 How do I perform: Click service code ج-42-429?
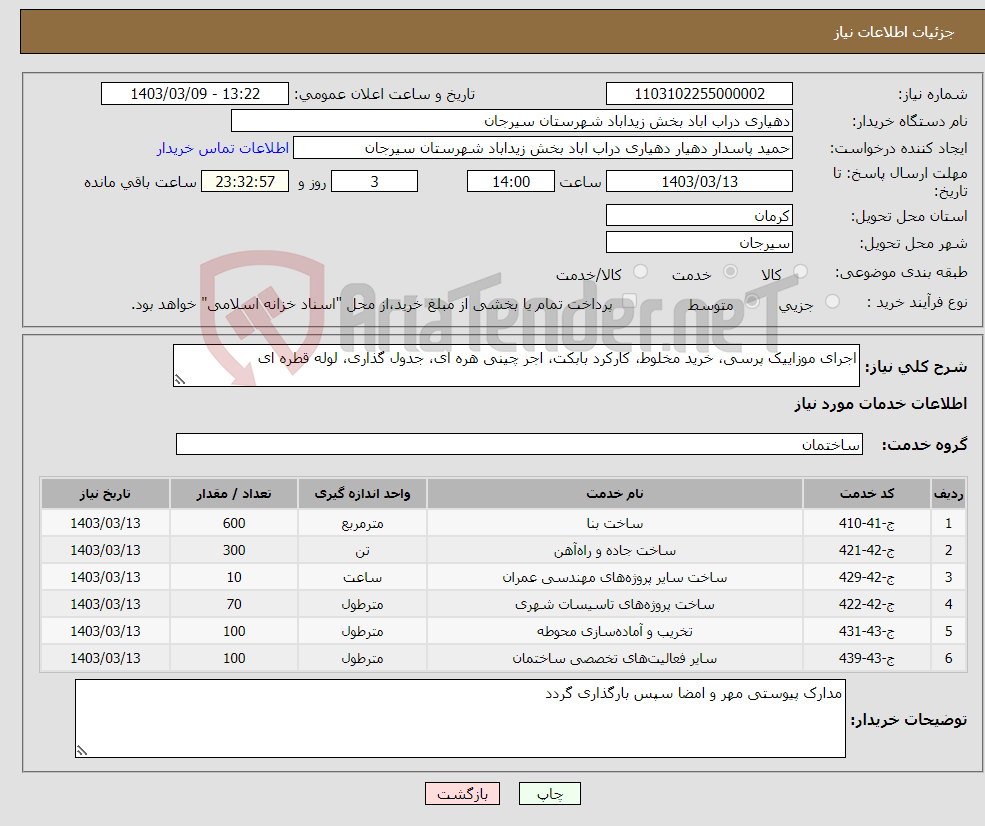click(867, 577)
